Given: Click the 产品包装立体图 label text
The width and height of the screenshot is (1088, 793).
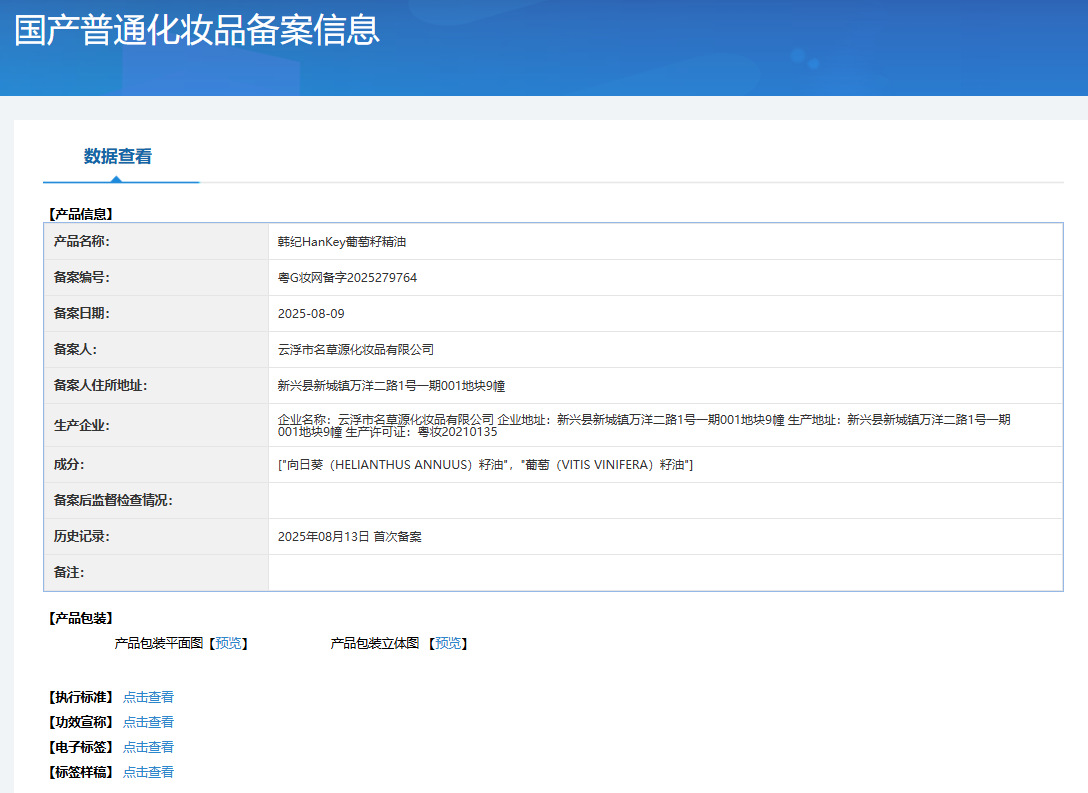Looking at the screenshot, I should click(375, 644).
